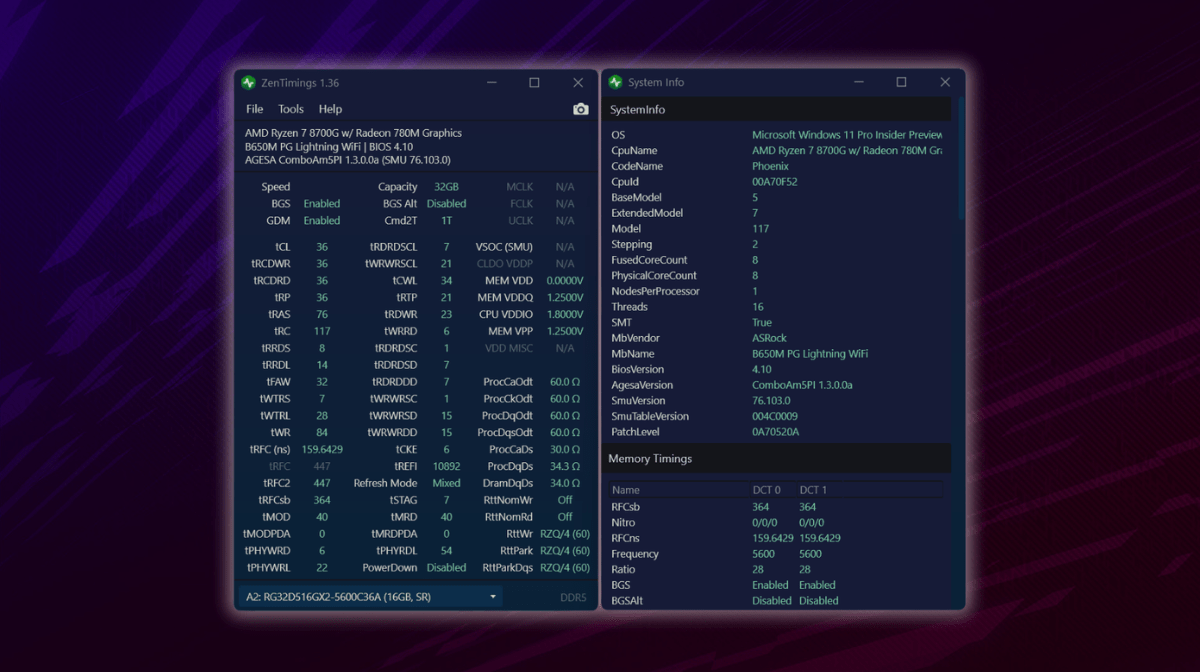Maximize the ZenTimings 1.36 window

[534, 82]
